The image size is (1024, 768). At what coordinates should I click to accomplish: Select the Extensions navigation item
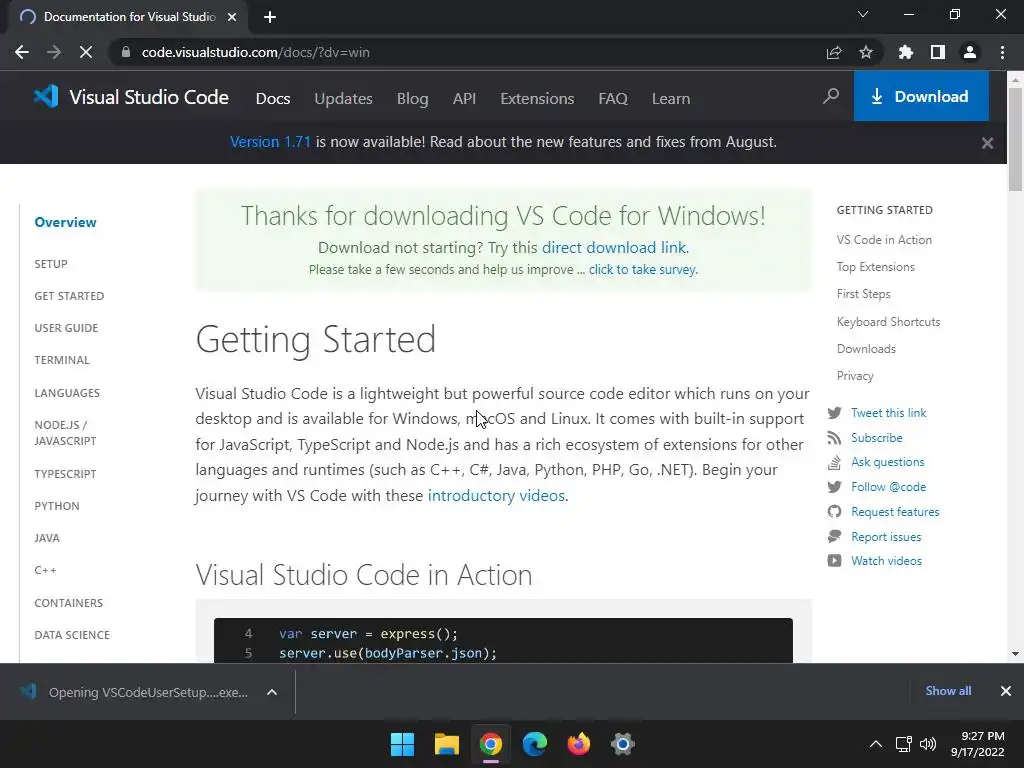point(537,99)
